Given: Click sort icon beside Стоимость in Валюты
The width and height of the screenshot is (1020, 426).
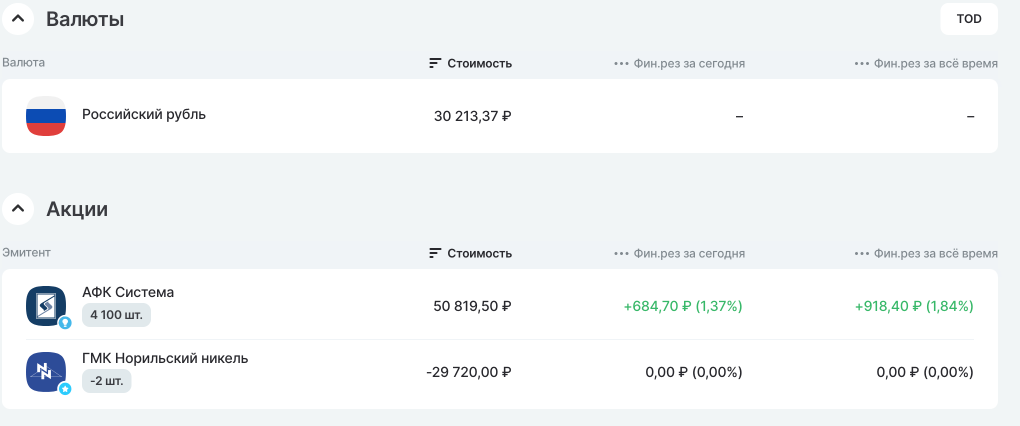Looking at the screenshot, I should click(435, 63).
